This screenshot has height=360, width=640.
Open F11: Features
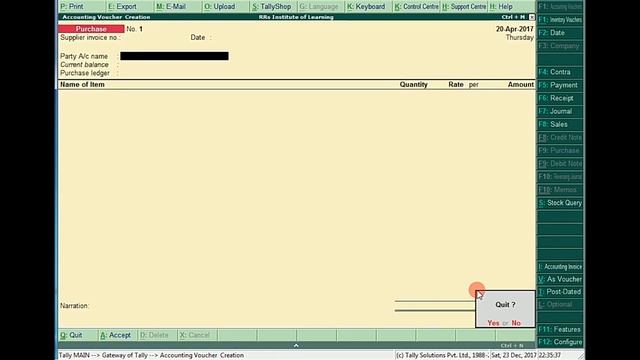pos(560,329)
